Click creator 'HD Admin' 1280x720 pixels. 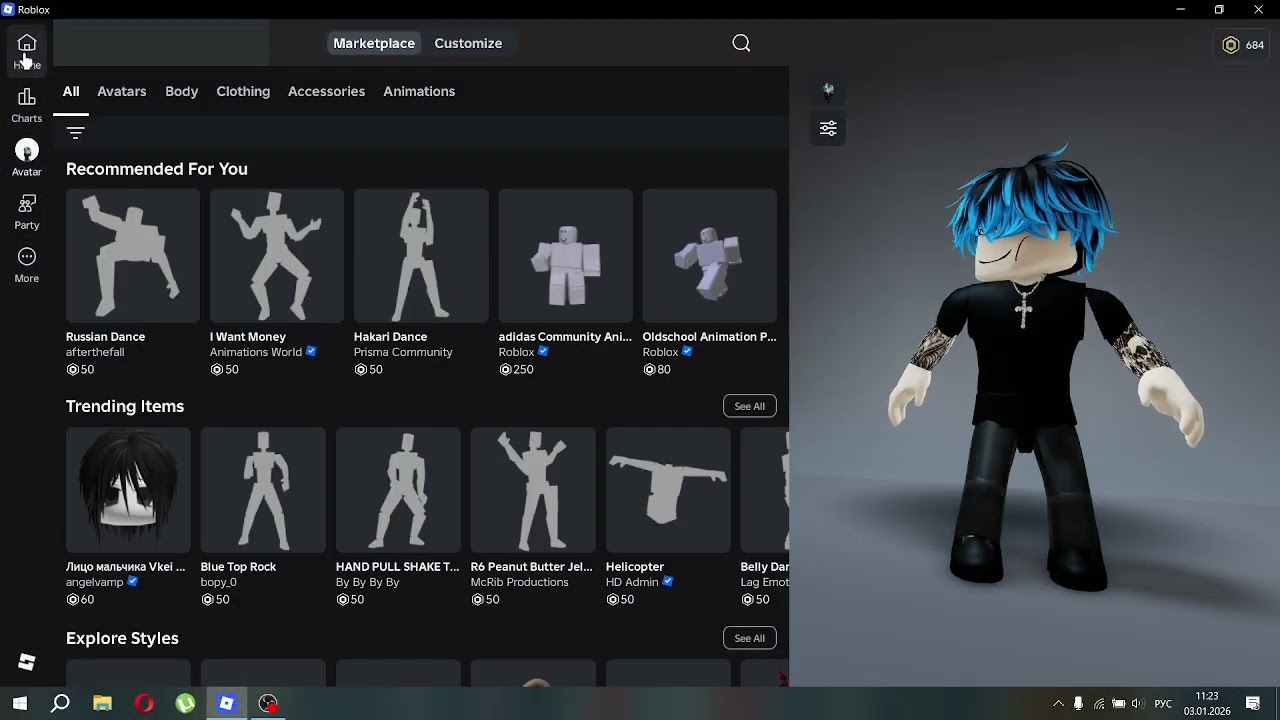tap(632, 583)
